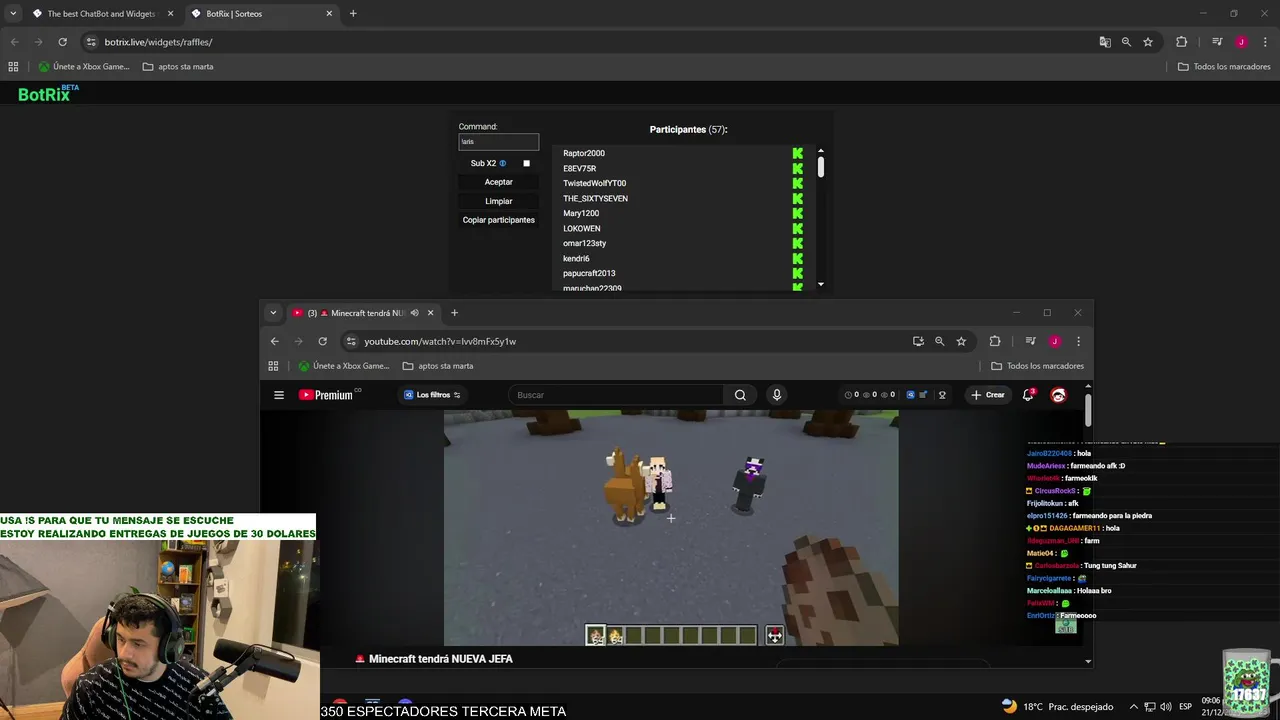Screen dimensions: 1280x720
Task: Open media control in YouTube window
Action: pyautogui.click(x=1030, y=341)
